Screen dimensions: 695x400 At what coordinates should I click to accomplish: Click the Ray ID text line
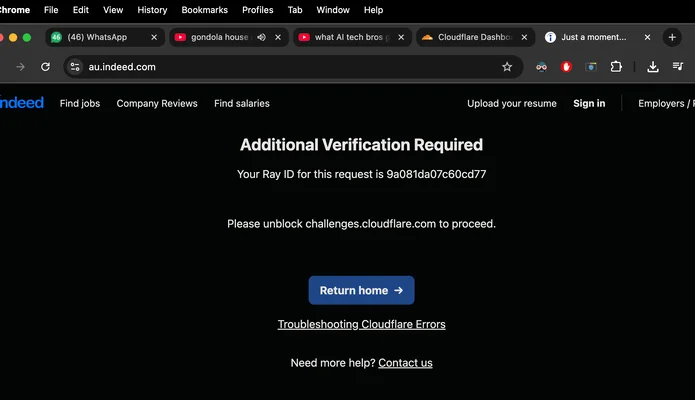pyautogui.click(x=361, y=174)
